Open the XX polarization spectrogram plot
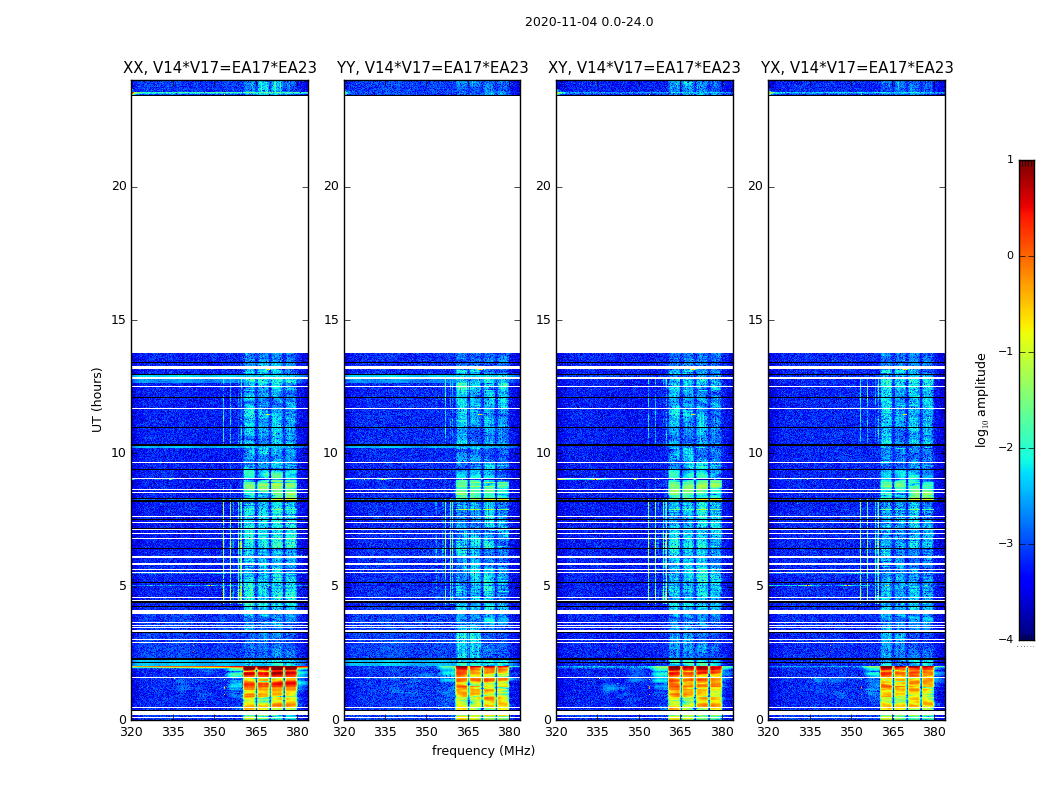1050x800 pixels. 219,400
